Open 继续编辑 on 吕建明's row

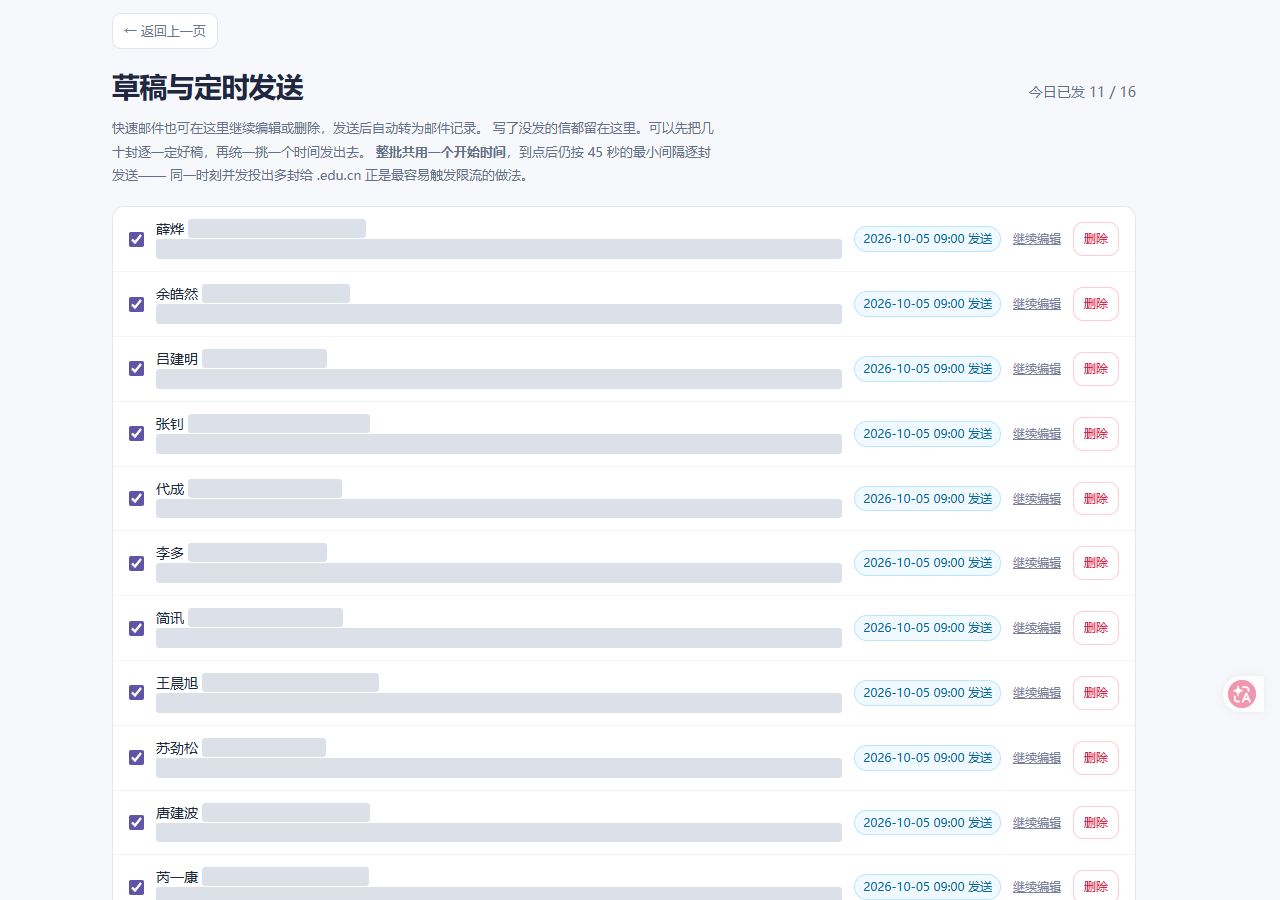pos(1037,369)
